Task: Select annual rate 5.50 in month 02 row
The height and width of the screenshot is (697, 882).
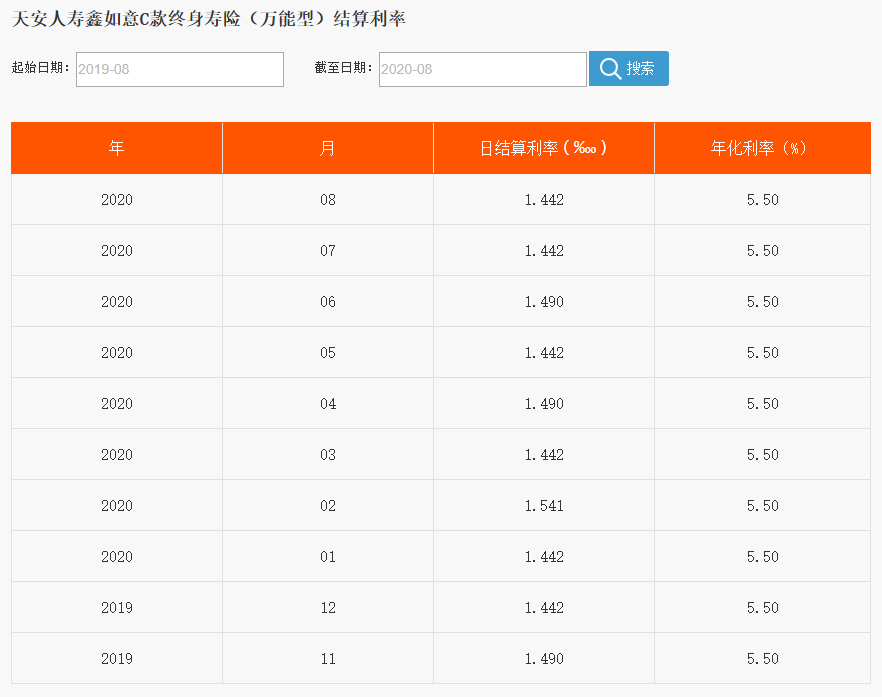Action: (763, 506)
